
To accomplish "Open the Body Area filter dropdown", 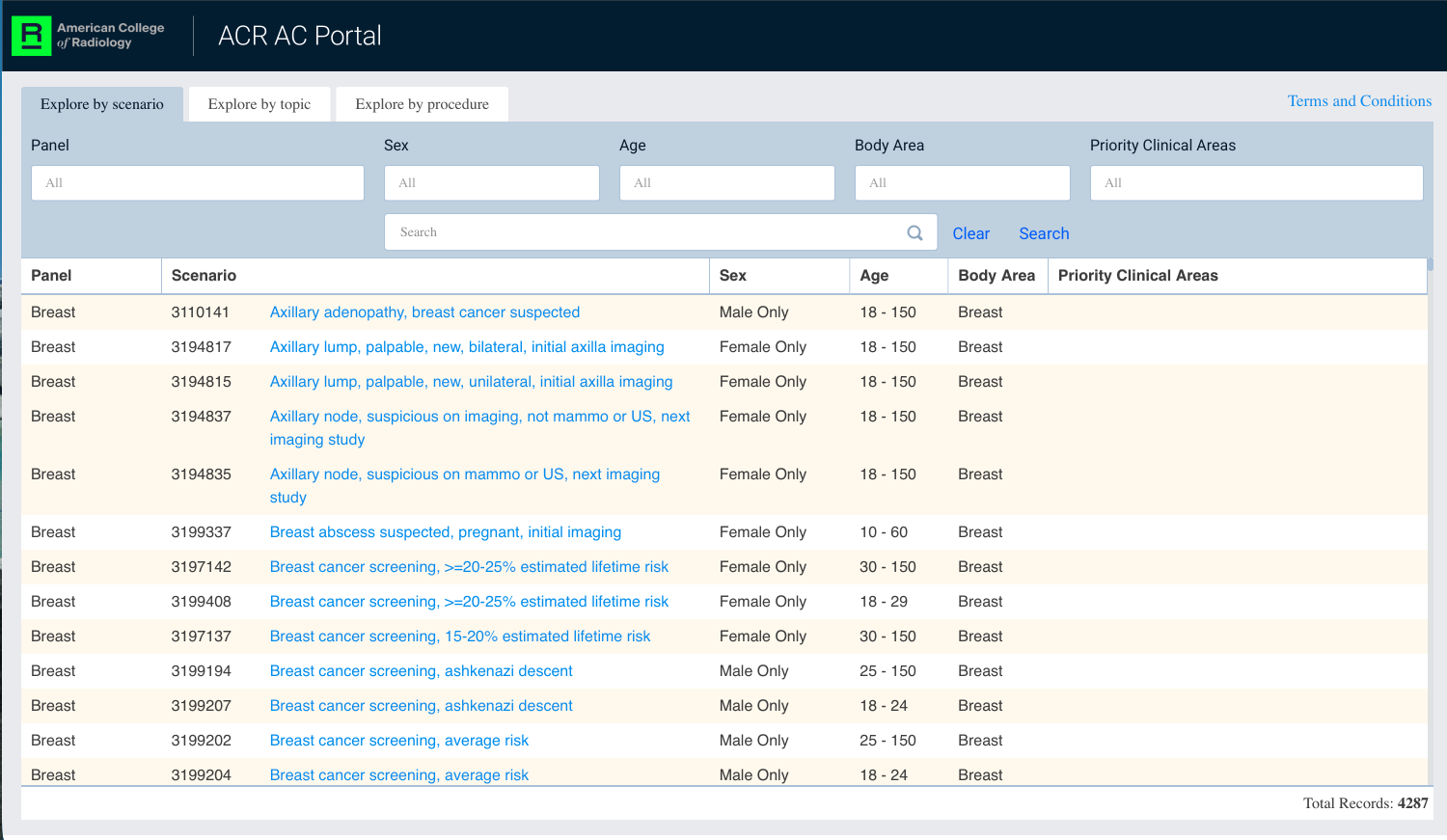I will 962,183.
